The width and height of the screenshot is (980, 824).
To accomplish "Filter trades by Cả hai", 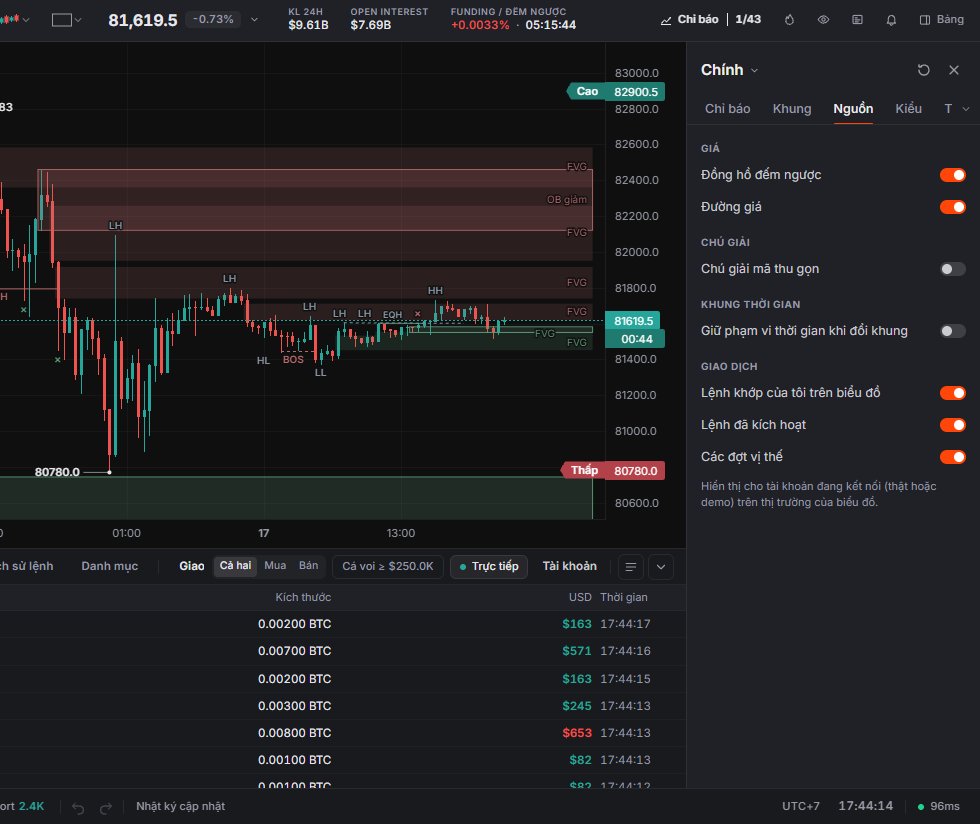I will pyautogui.click(x=235, y=566).
